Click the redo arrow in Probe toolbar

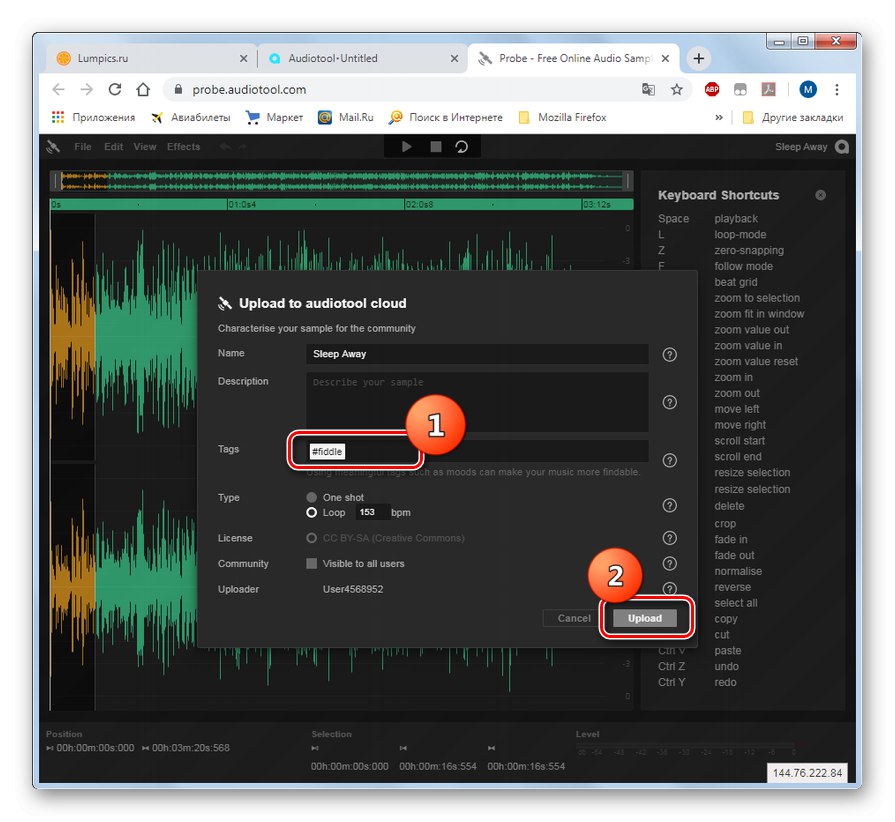click(243, 147)
